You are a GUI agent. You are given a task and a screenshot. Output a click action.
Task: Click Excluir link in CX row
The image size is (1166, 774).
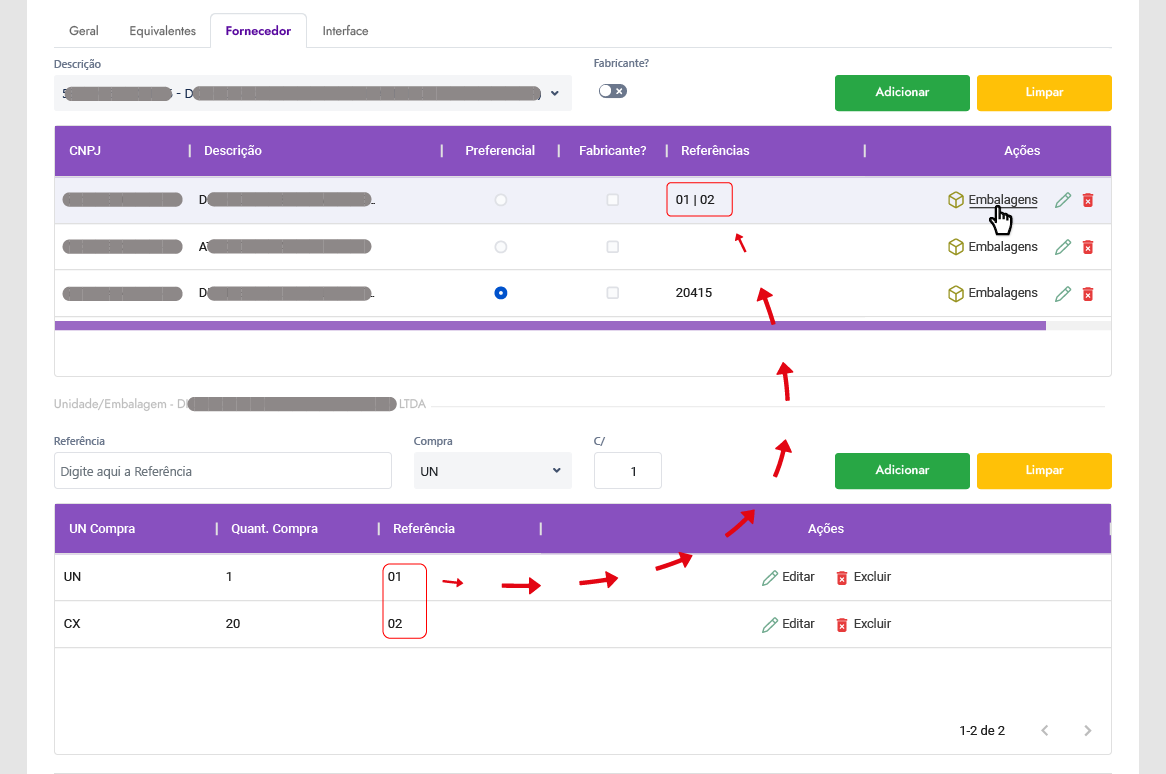click(872, 624)
